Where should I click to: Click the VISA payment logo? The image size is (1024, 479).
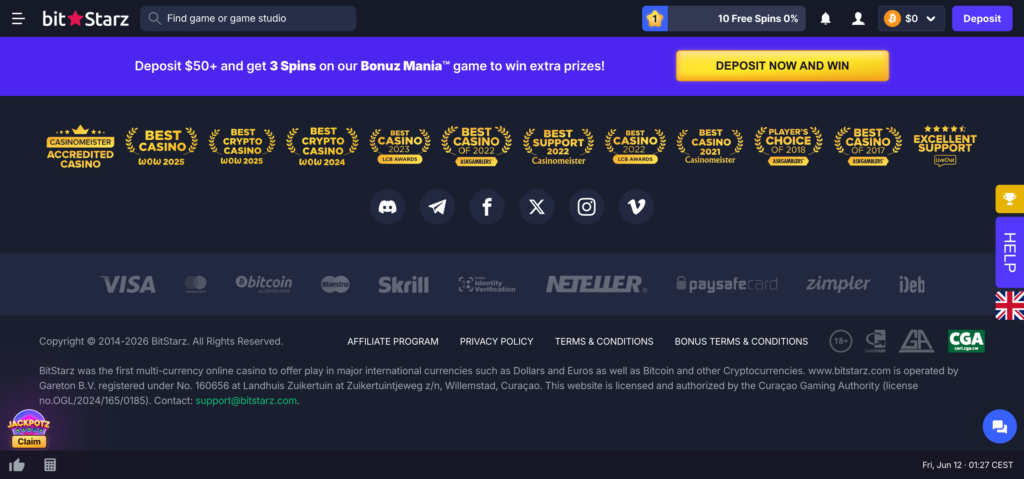click(x=128, y=284)
